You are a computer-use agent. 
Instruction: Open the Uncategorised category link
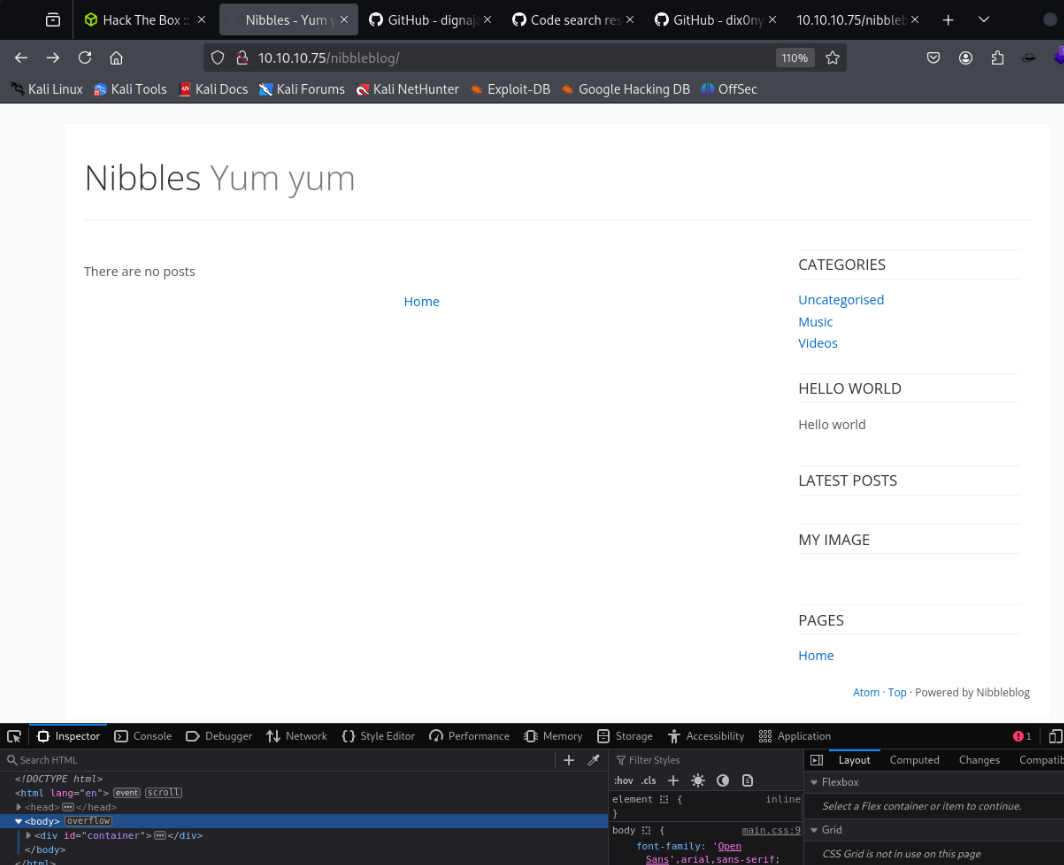841,300
